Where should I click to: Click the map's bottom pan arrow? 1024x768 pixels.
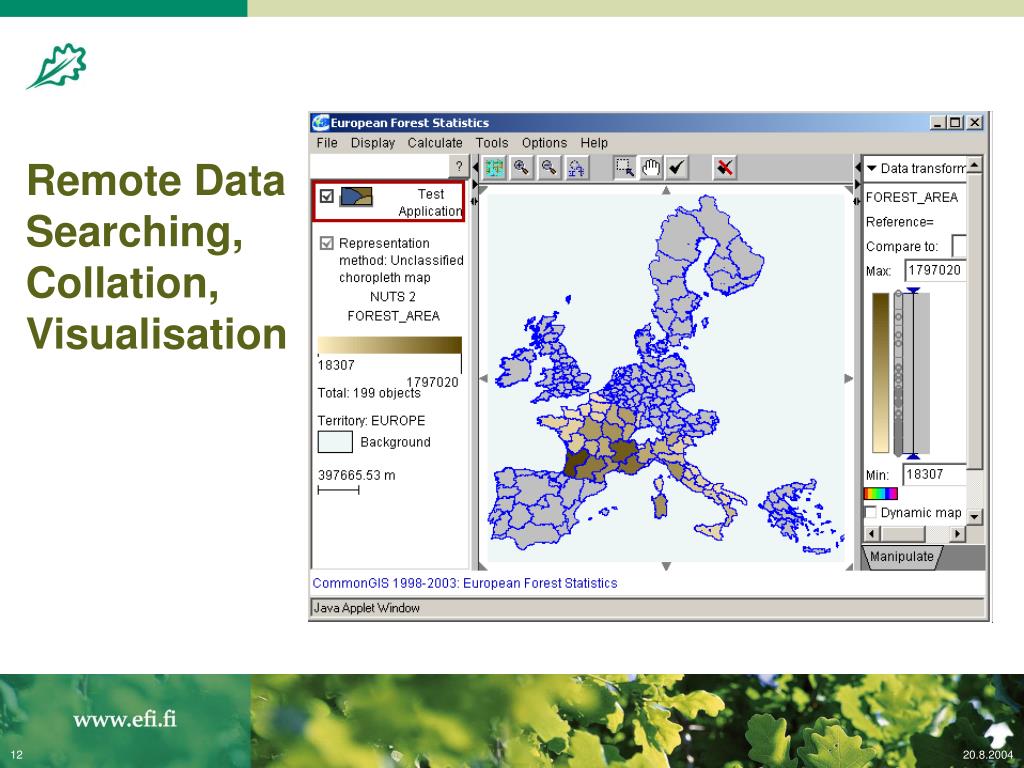coord(666,566)
